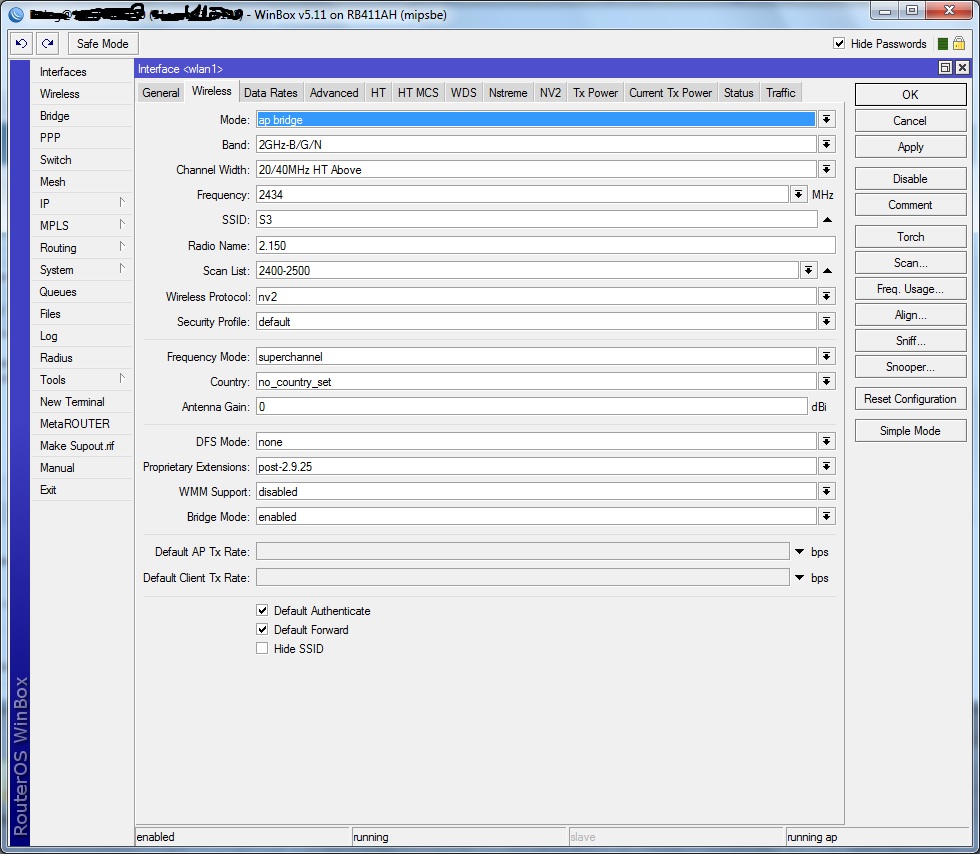This screenshot has width=980, height=854.
Task: Switch to Simple Mode
Action: coord(910,431)
